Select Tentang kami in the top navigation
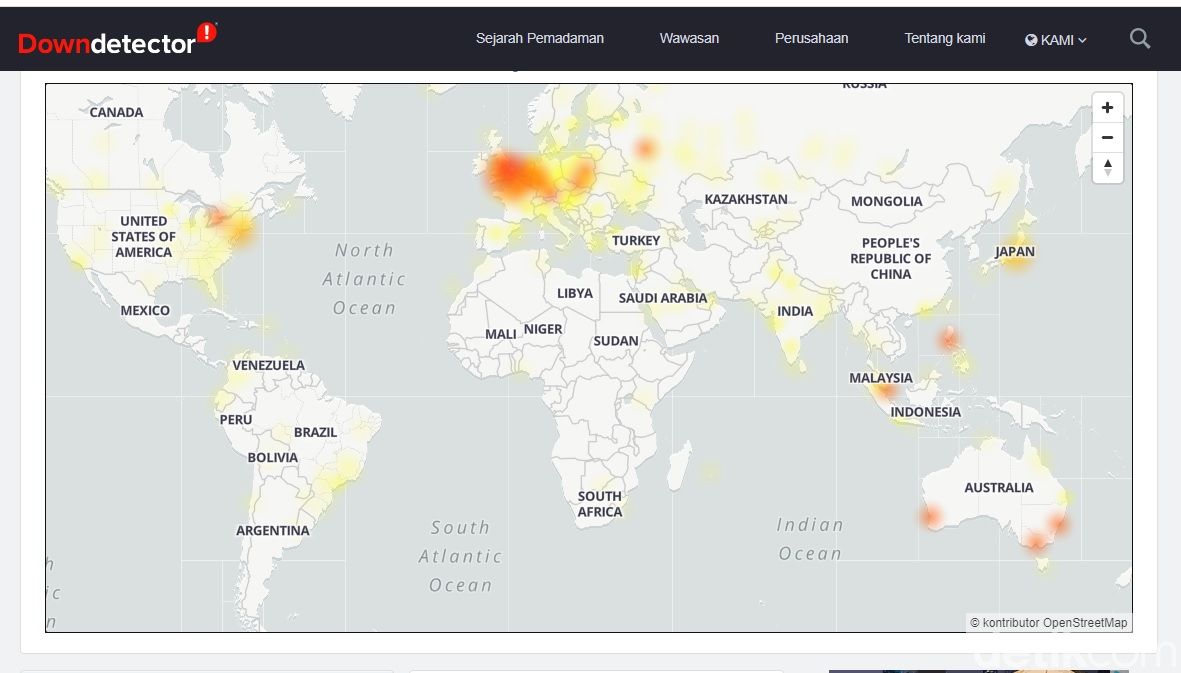Screen dimensions: 1181x673 pyautogui.click(x=944, y=38)
